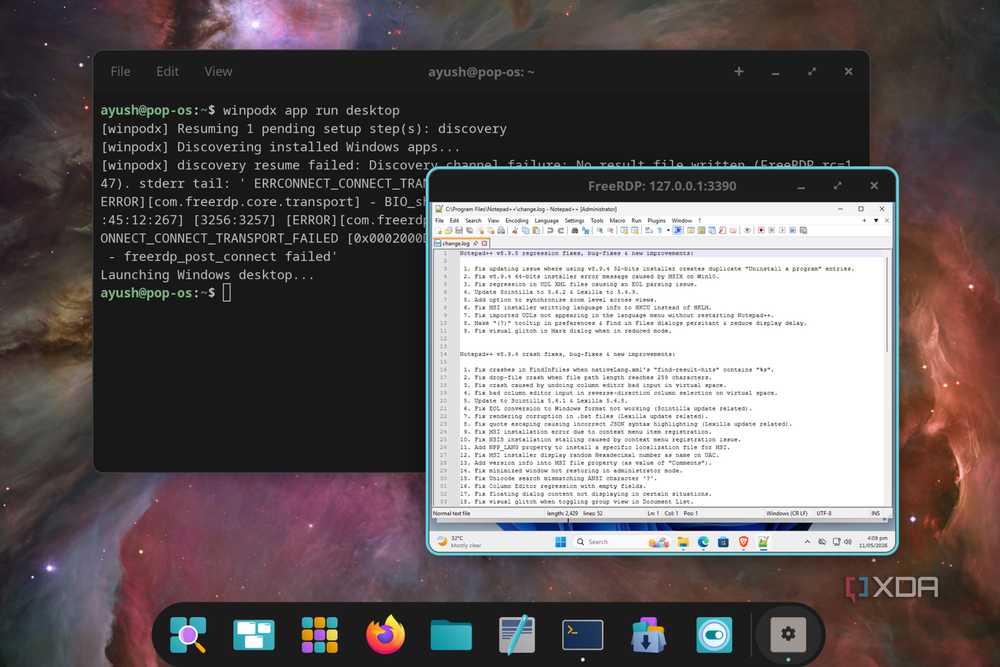Click 'Ln: 1 Col: 1' status bar entry

pyautogui.click(x=663, y=513)
